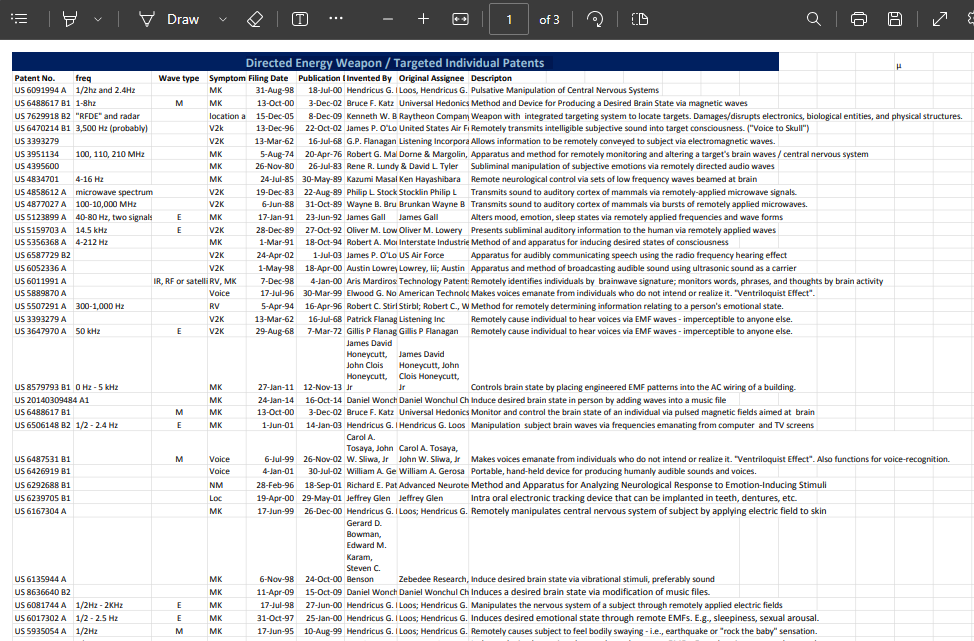Zoom in with the plus icon
974x641 pixels.
click(424, 19)
